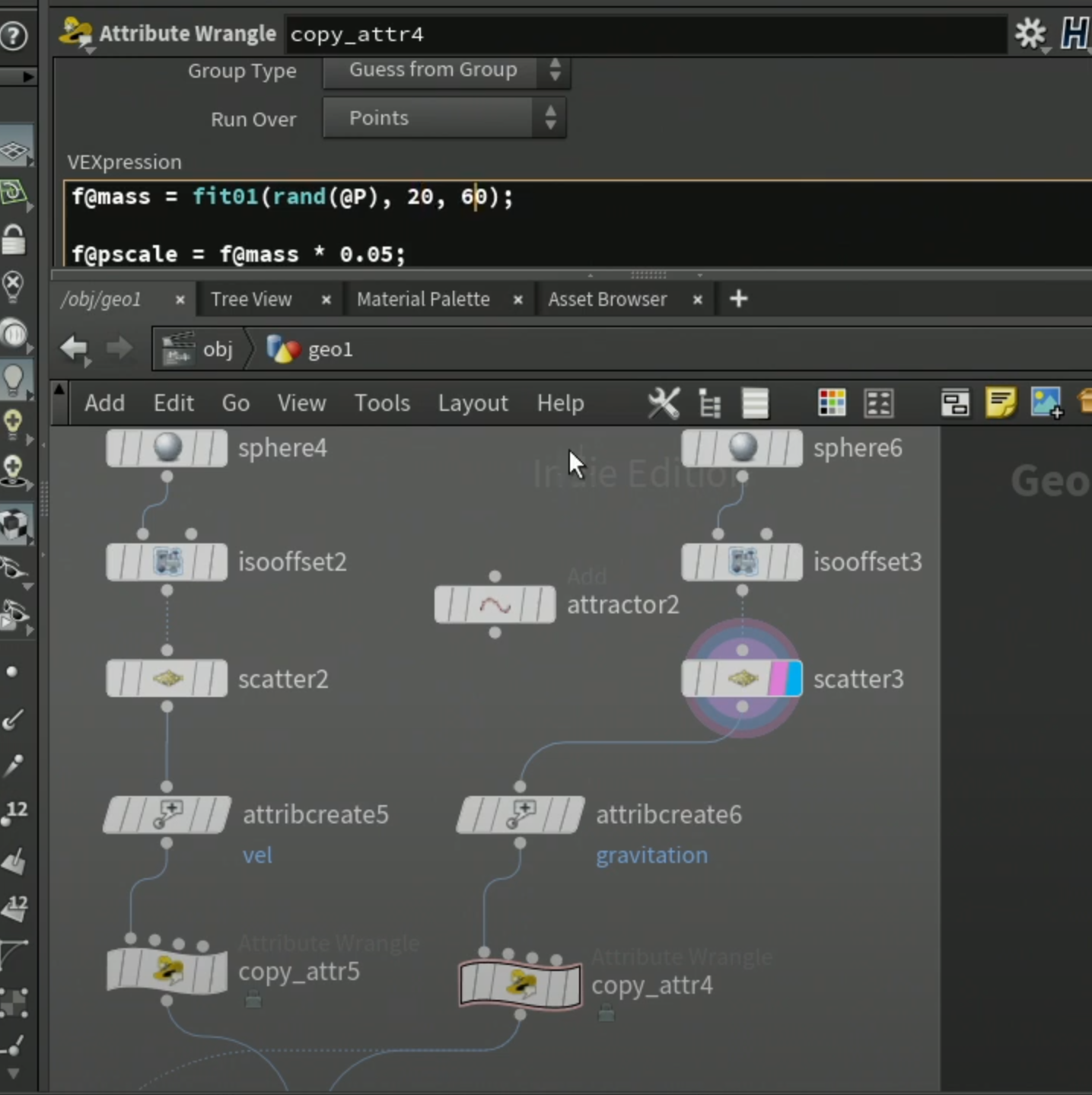Click the help question mark icon
This screenshot has width=1092, height=1095.
pos(14,35)
